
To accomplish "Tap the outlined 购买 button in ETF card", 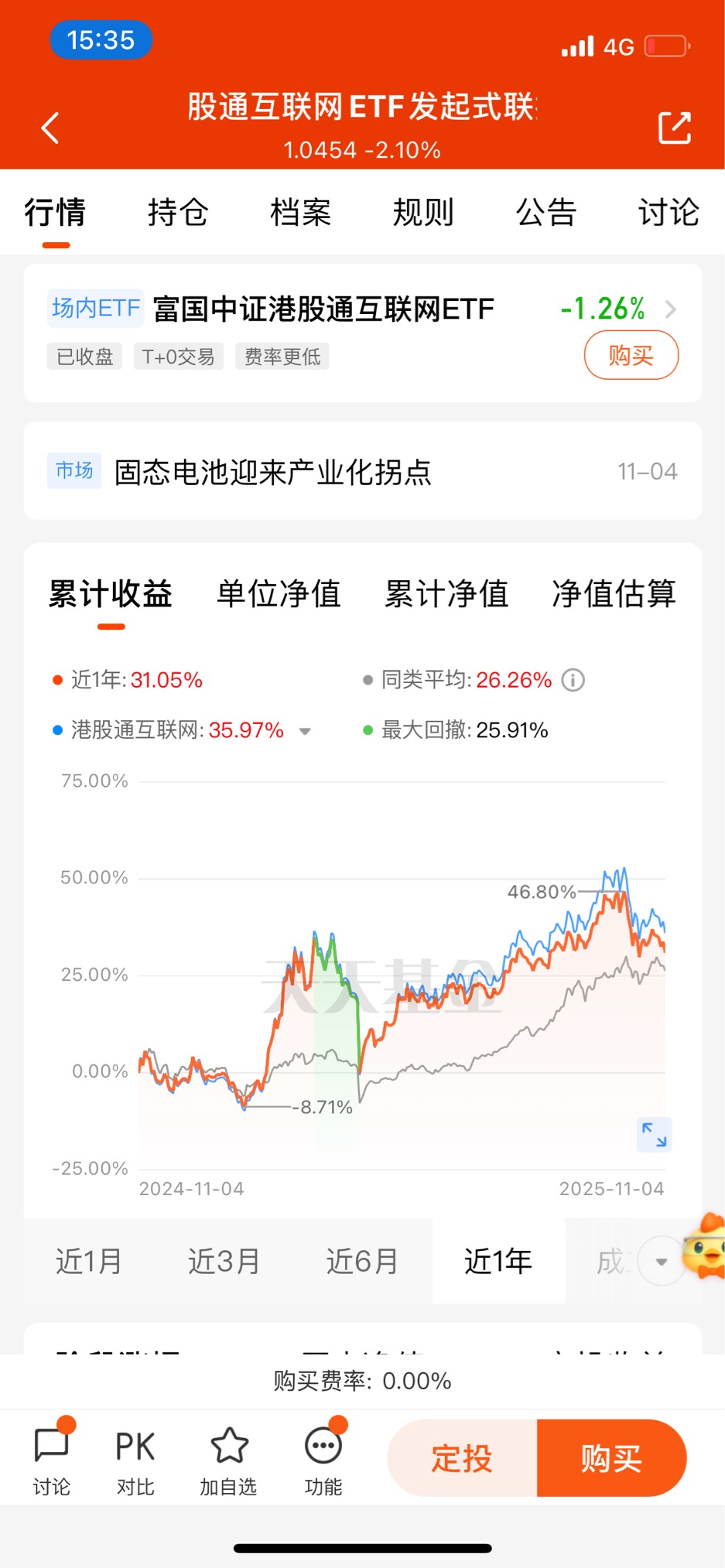I will pyautogui.click(x=631, y=355).
